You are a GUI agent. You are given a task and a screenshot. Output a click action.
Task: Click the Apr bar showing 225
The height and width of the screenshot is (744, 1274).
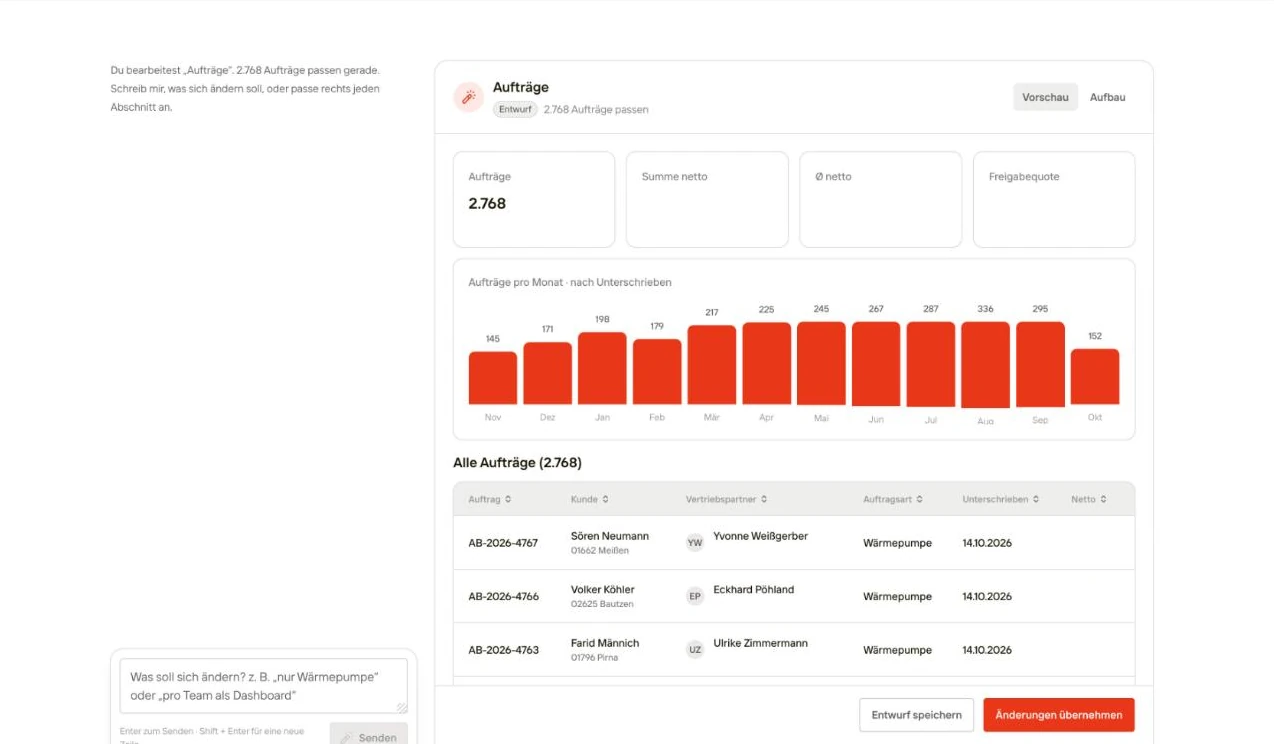pos(766,363)
